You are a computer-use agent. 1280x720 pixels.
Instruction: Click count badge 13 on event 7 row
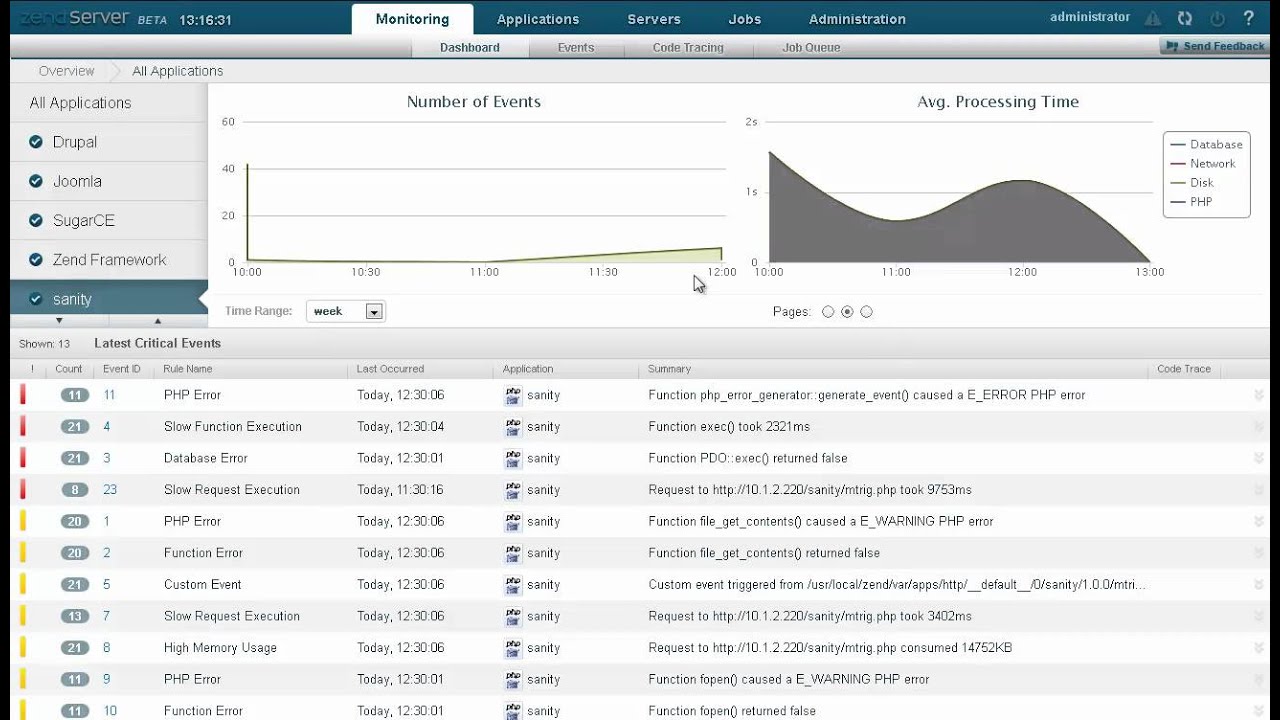coord(75,616)
